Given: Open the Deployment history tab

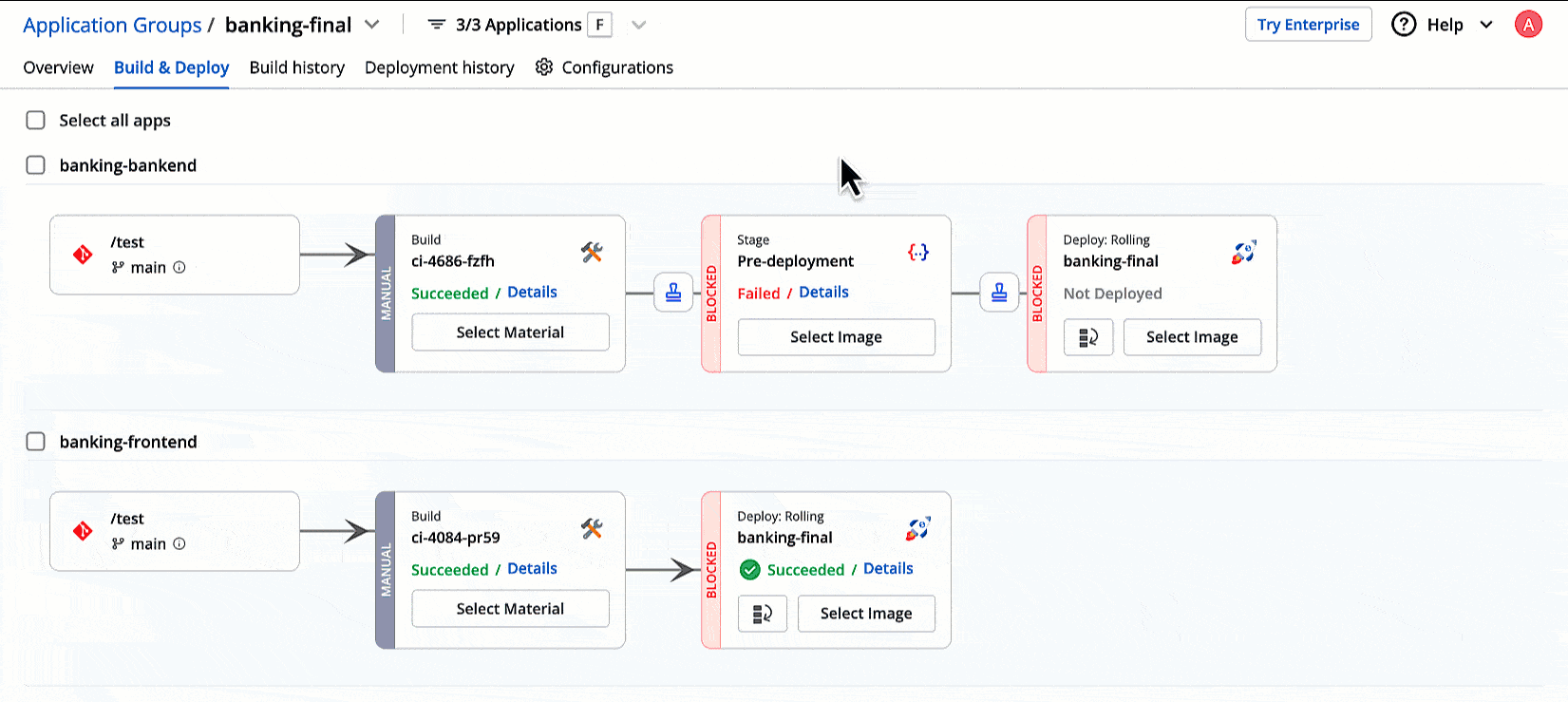Looking at the screenshot, I should point(439,67).
